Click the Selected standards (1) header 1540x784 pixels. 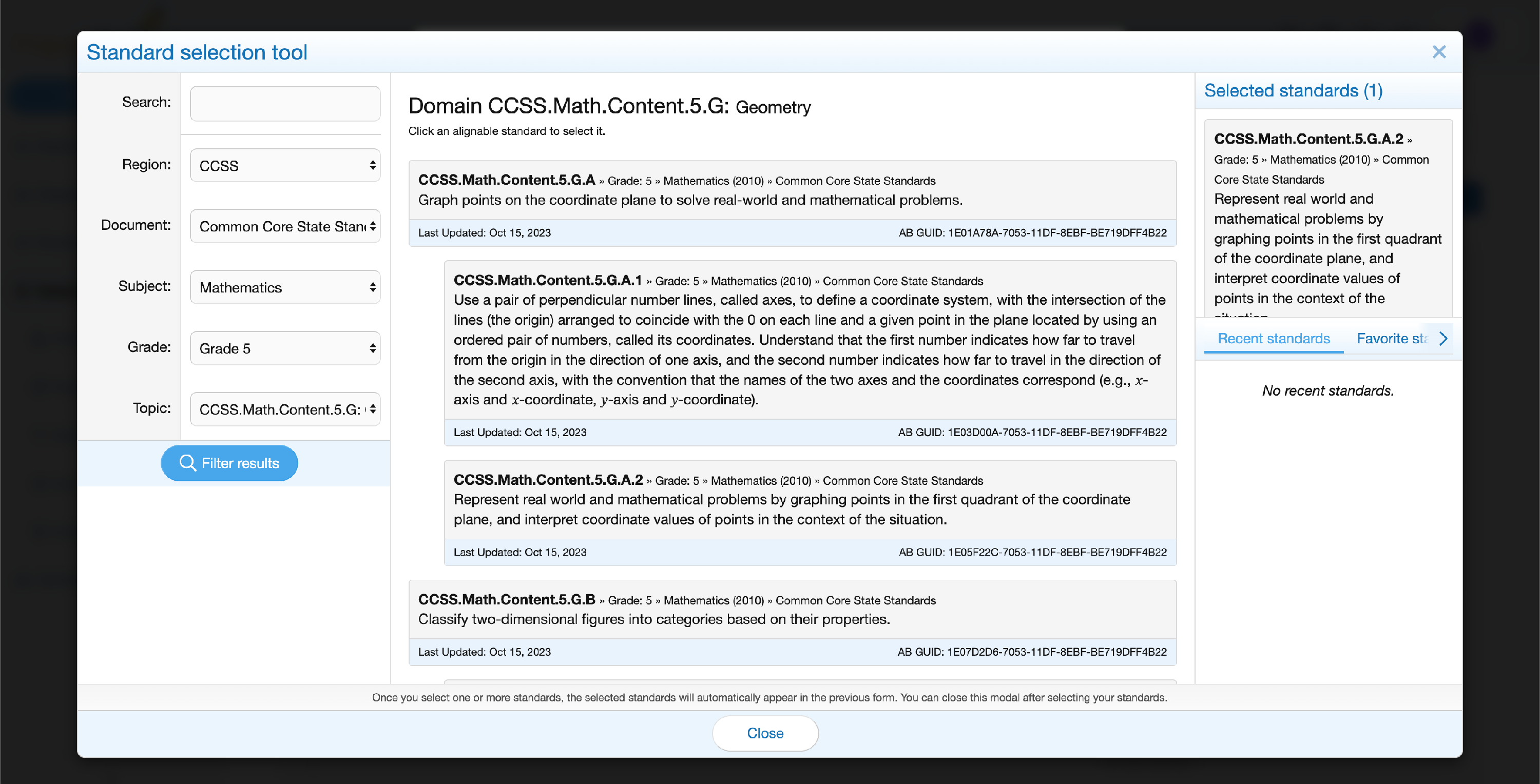1293,91
